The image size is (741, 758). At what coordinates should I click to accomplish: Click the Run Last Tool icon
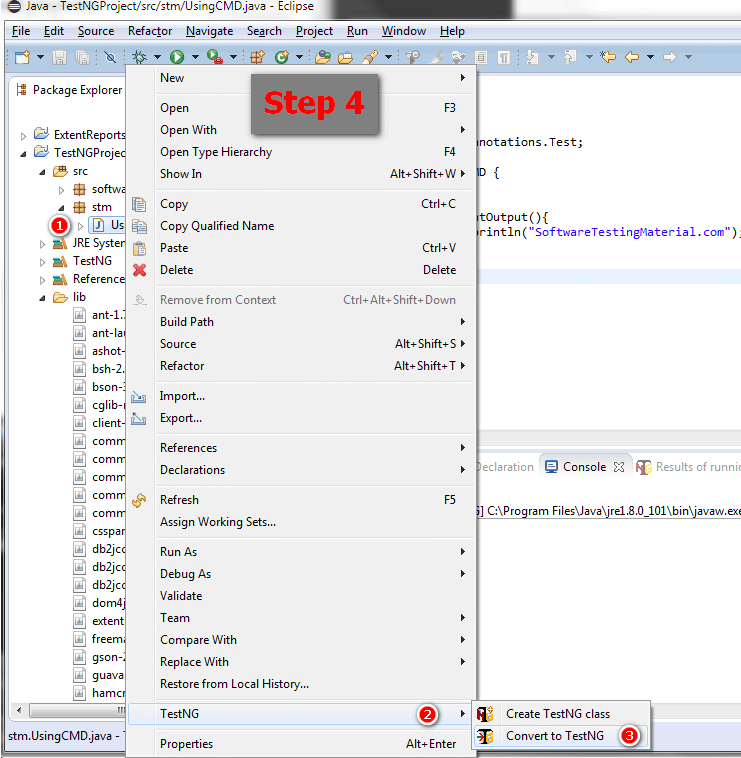point(215,58)
